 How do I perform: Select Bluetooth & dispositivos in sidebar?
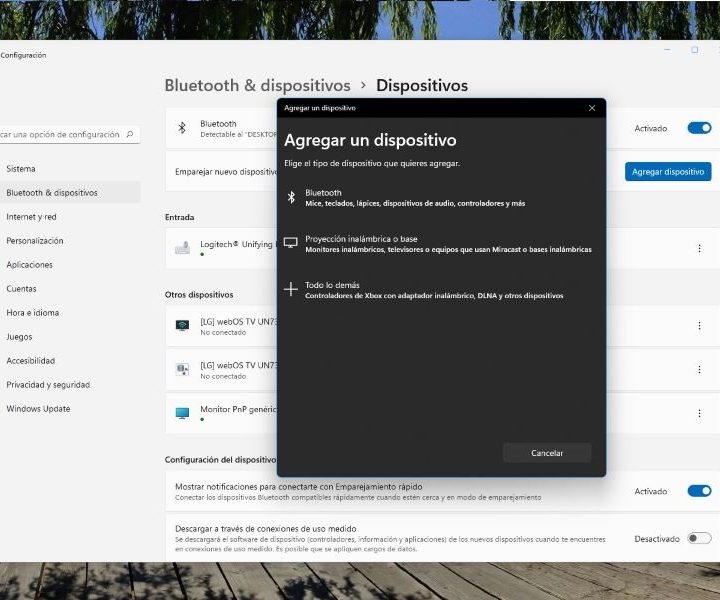(x=70, y=193)
